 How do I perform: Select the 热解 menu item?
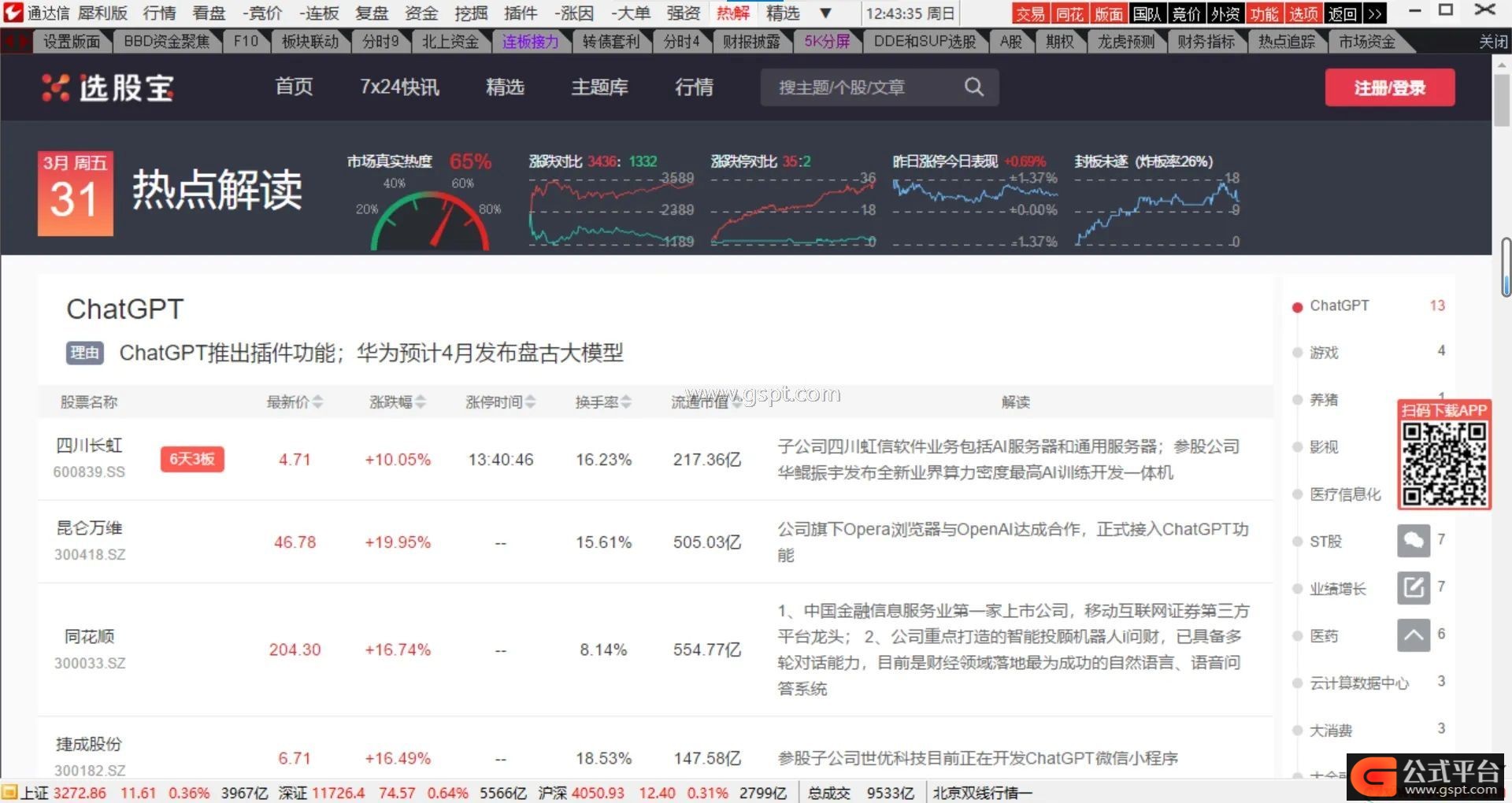pos(733,13)
